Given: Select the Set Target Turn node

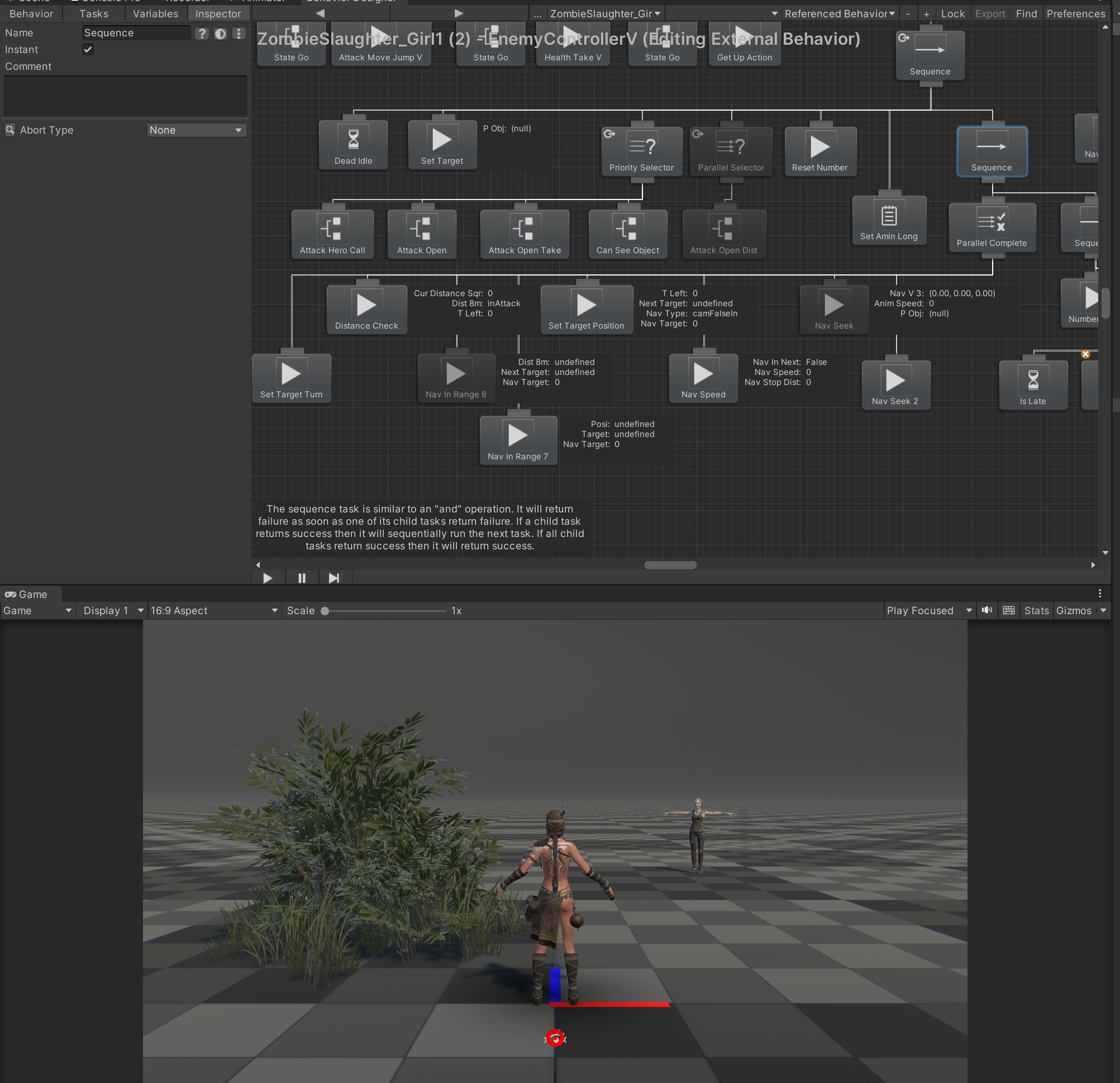Looking at the screenshot, I should (292, 378).
